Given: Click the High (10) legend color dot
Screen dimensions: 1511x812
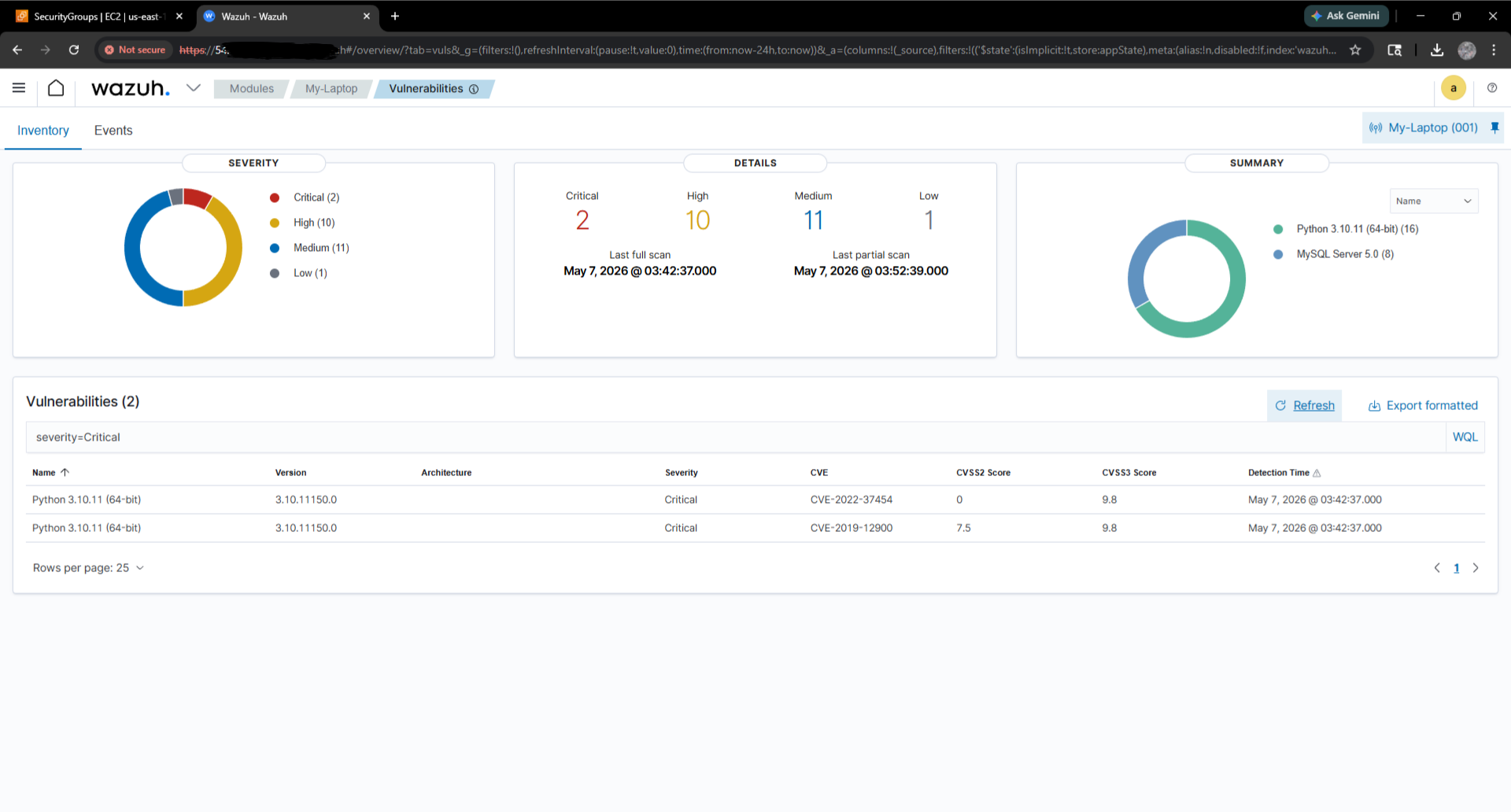Looking at the screenshot, I should coord(275,223).
